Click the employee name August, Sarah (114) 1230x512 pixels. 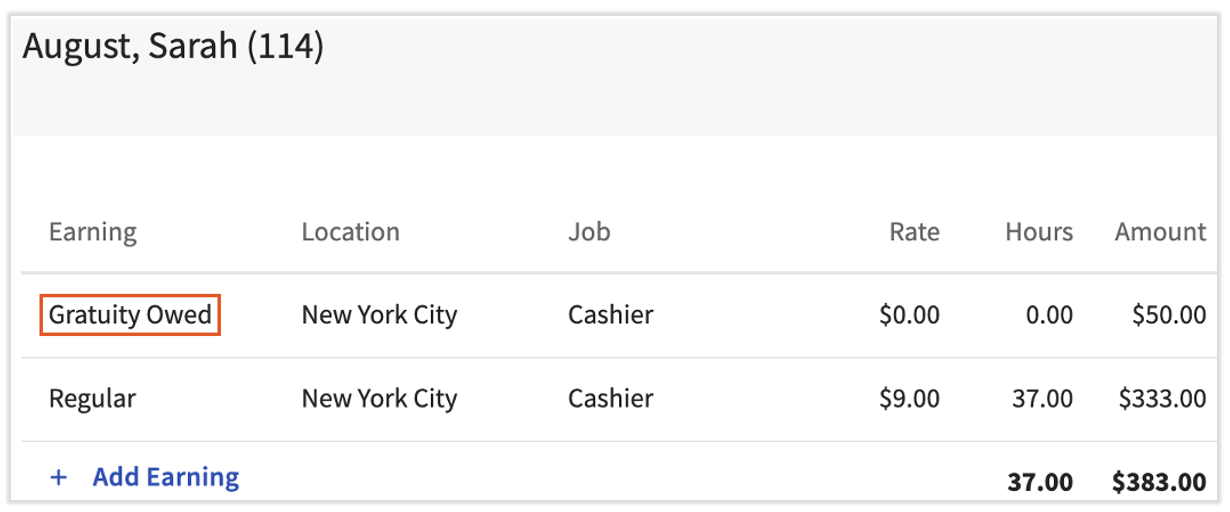tap(173, 47)
